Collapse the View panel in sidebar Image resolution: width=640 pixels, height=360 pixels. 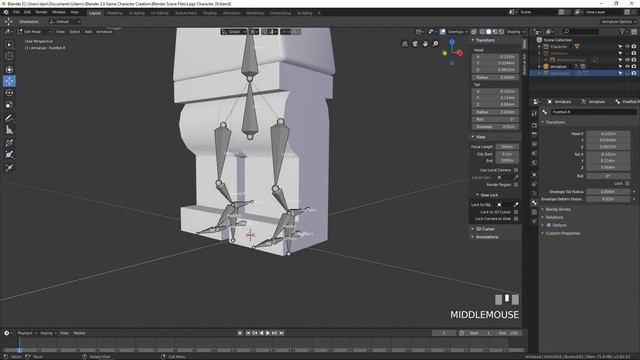point(480,137)
